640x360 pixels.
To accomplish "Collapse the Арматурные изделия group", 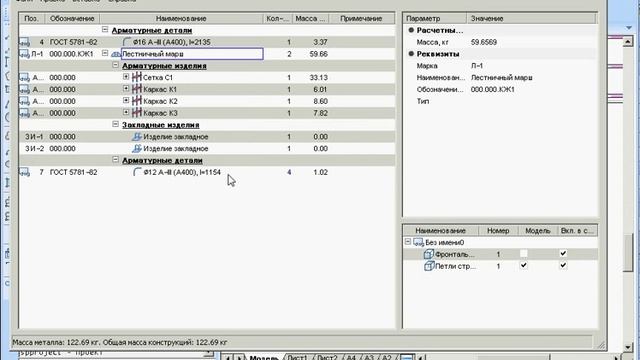I will (116, 65).
